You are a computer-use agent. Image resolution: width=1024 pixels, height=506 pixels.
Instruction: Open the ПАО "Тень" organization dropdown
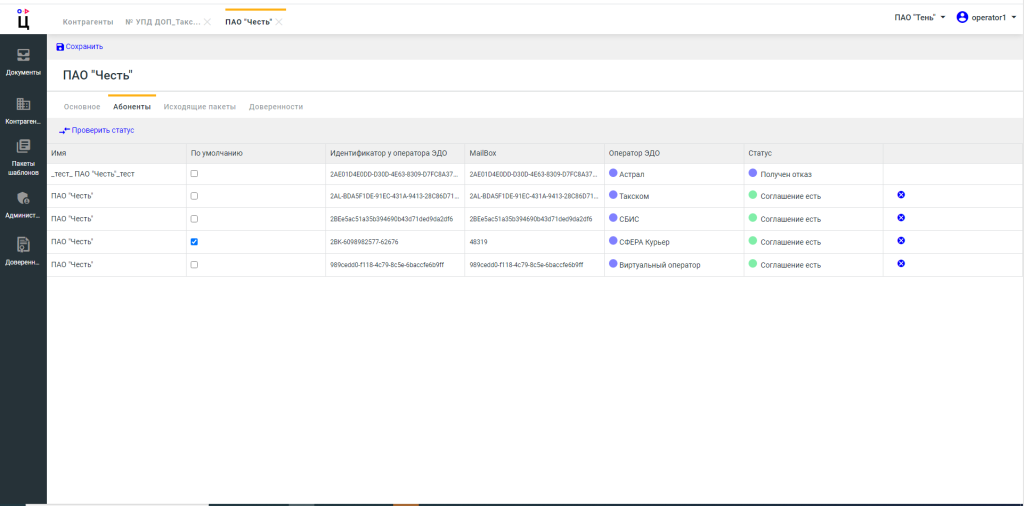(920, 18)
